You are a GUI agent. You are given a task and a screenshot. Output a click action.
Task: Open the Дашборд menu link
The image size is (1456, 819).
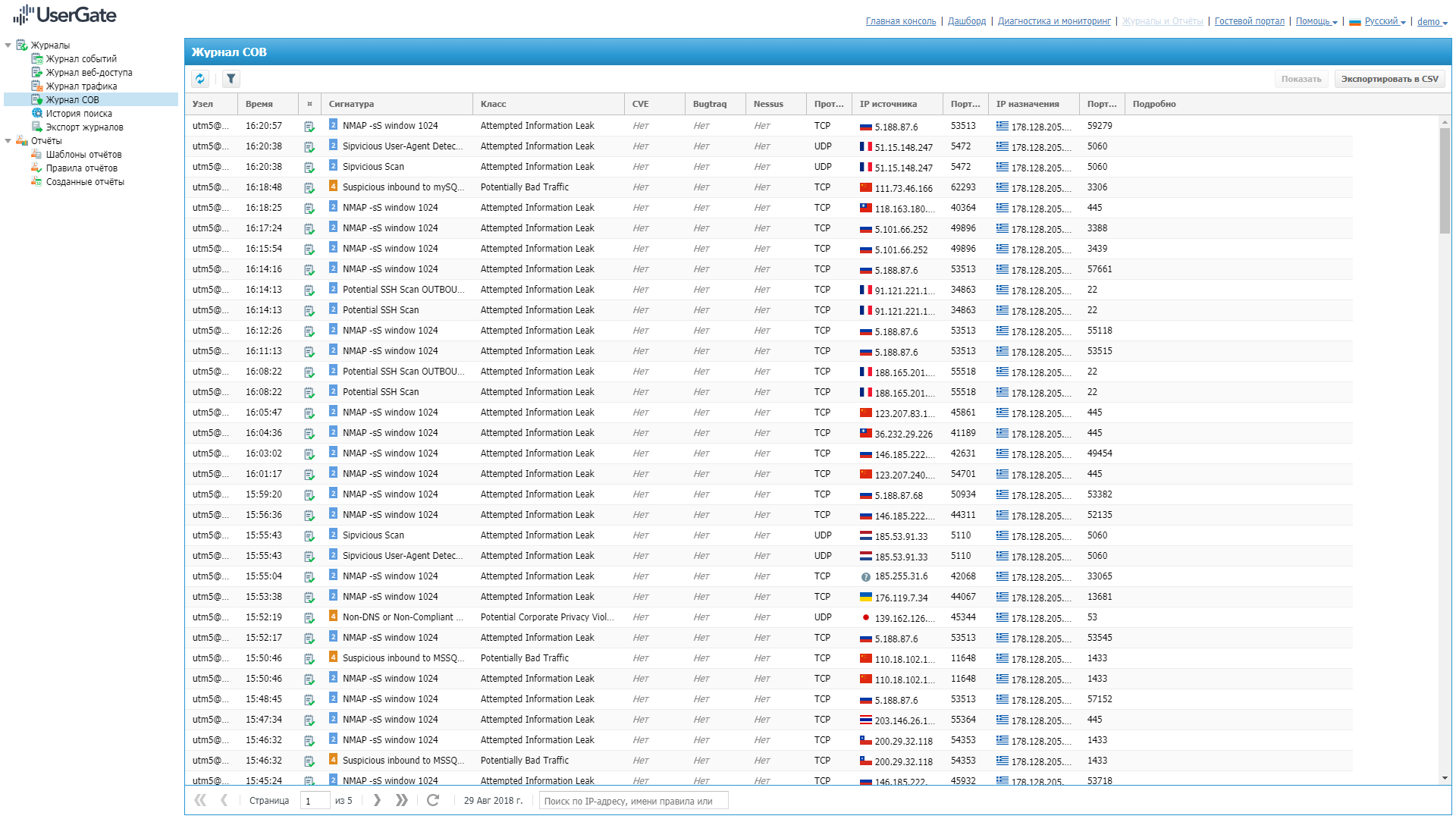967,21
